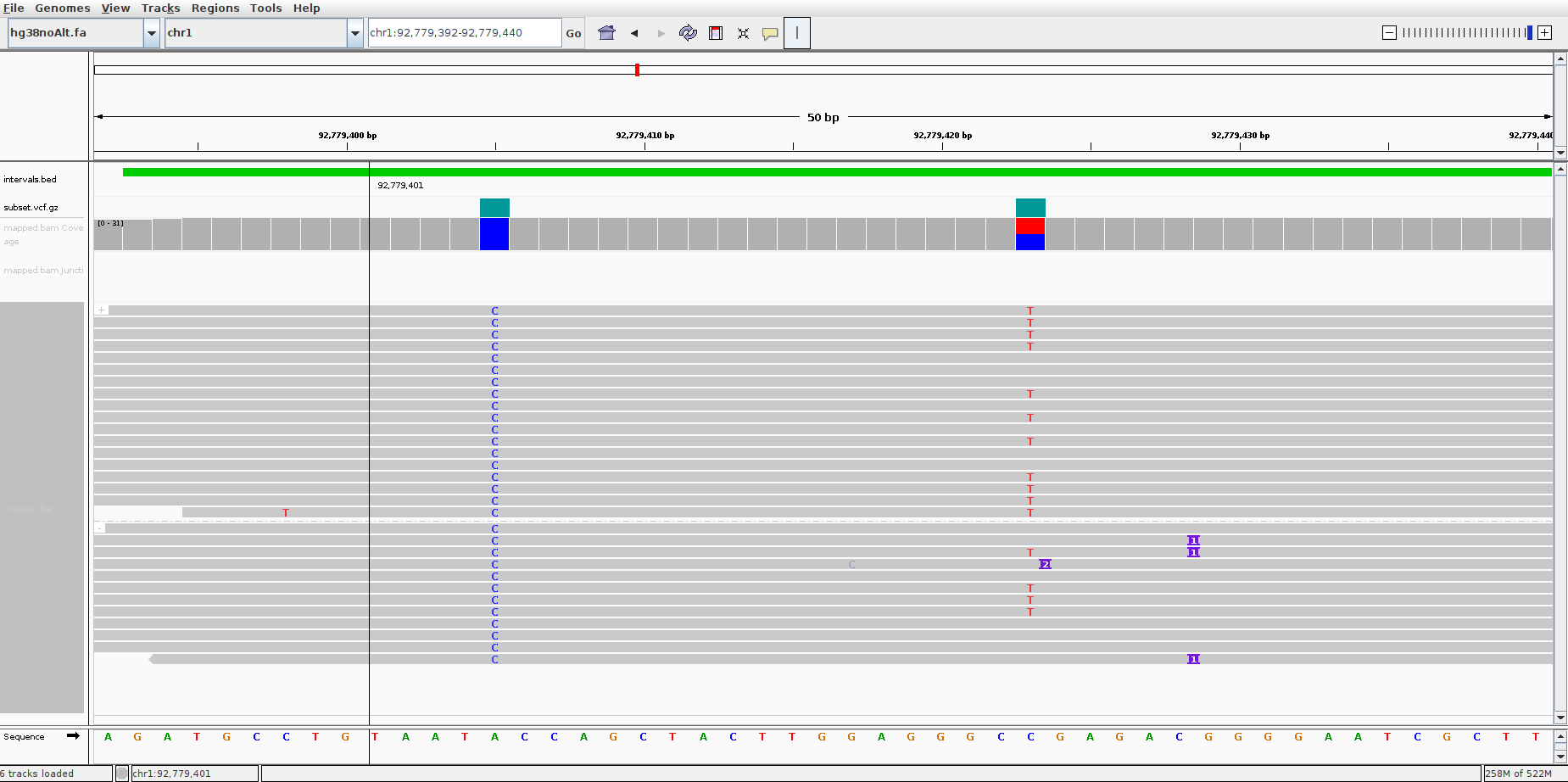Open the Tracks menu
Image resolution: width=1568 pixels, height=782 pixels.
(160, 8)
